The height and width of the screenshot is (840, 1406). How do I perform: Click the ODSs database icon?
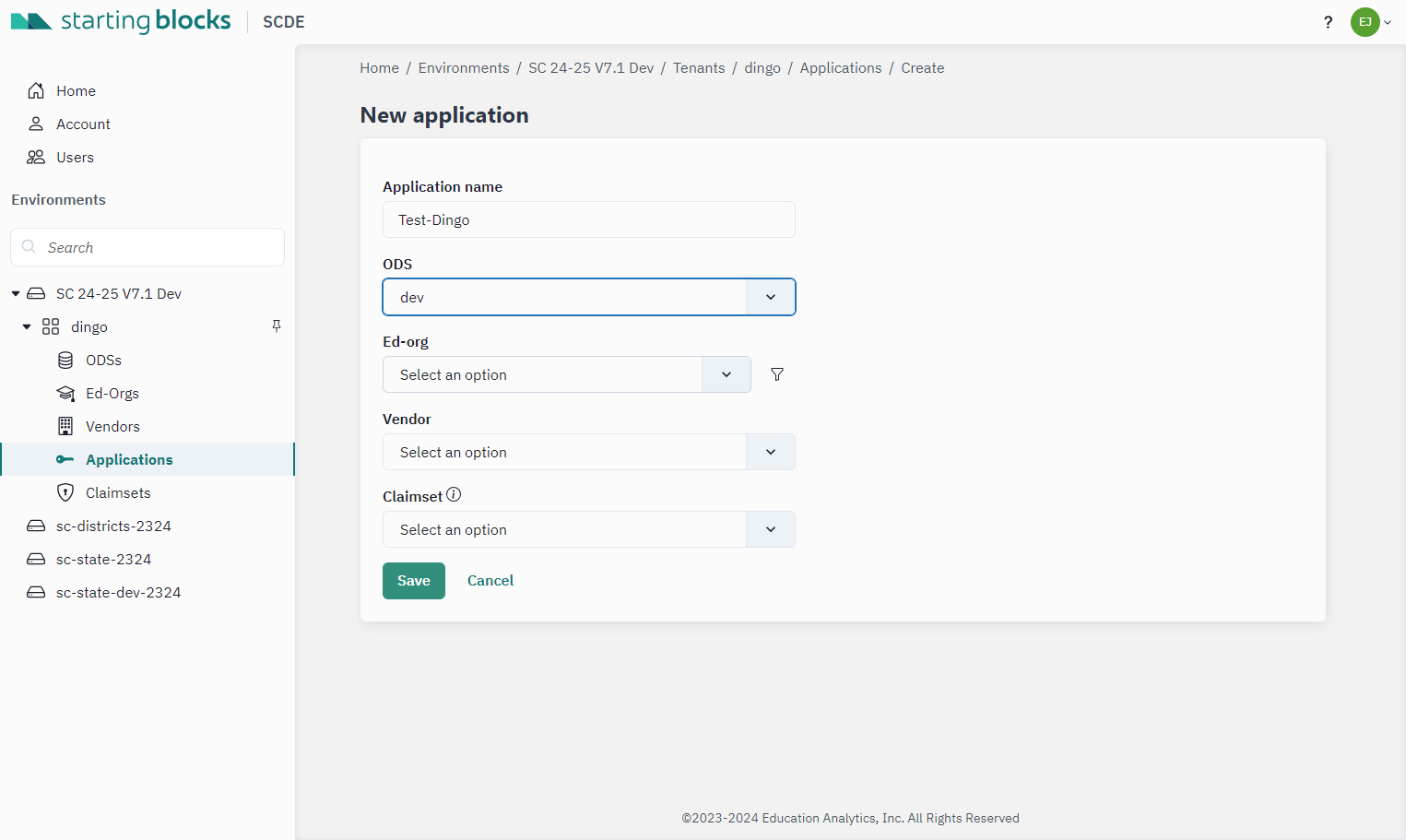[65, 360]
